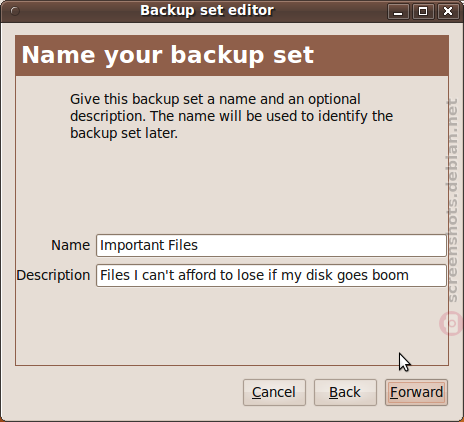Viewport: 464px width, 422px height.
Task: Close the Backup set editor window
Action: tap(448, 12)
